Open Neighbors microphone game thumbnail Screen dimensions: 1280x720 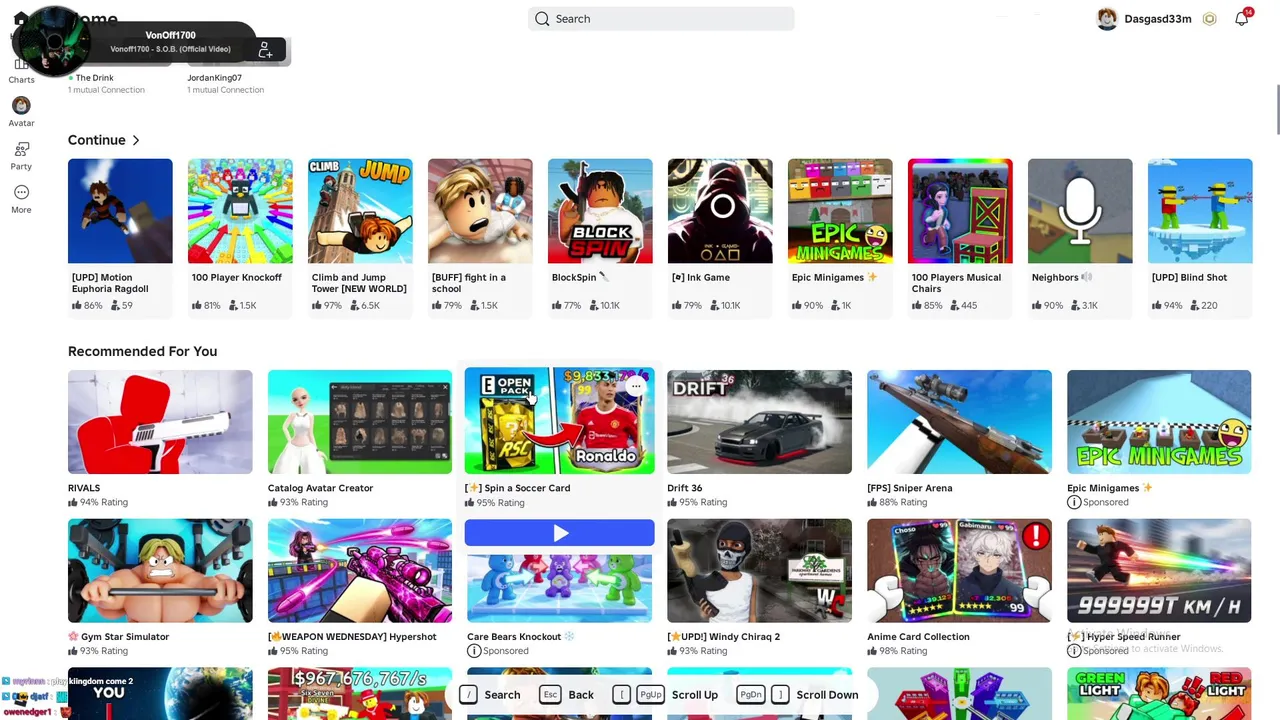(x=1080, y=211)
